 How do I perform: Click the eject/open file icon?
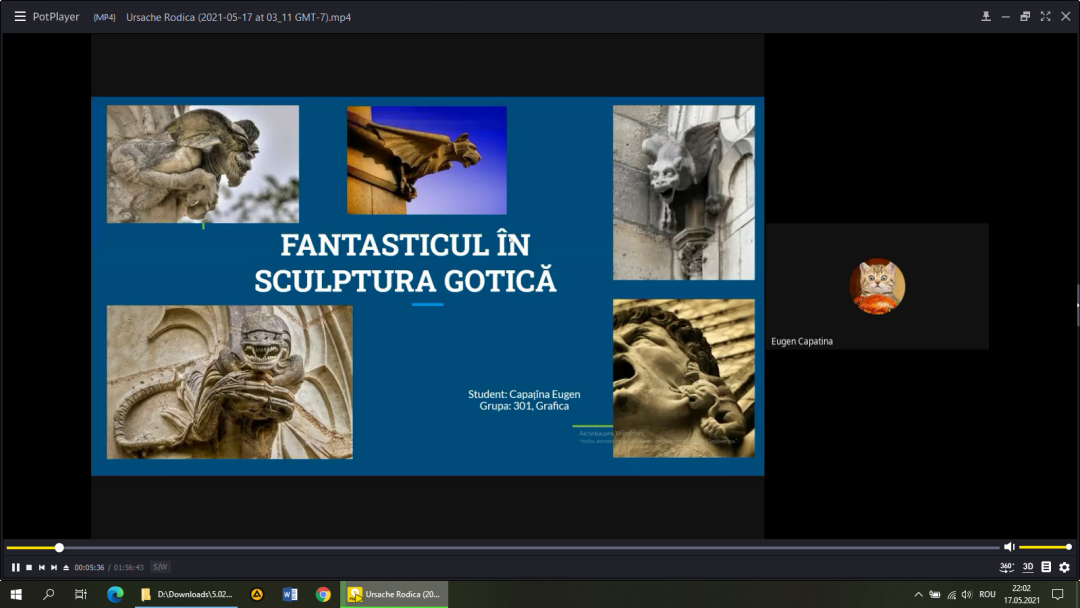click(x=66, y=567)
